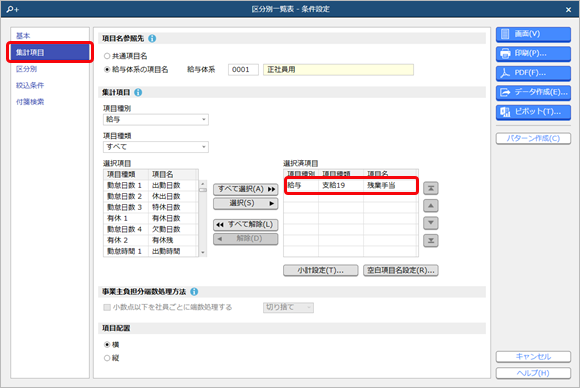Open the 切り捨て rounding dropdown
580x388 pixels.
click(289, 307)
